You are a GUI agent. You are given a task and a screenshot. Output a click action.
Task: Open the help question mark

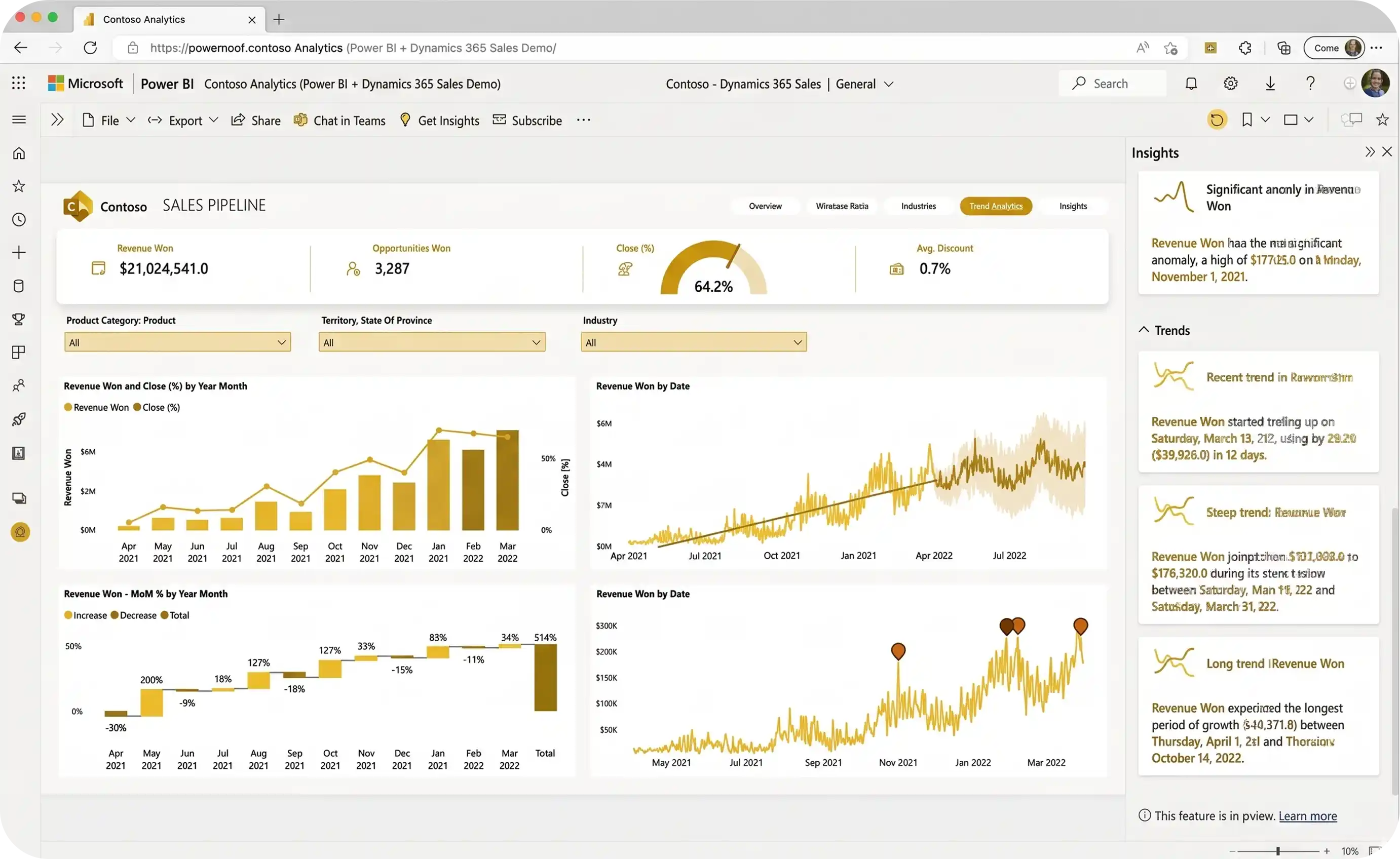[1310, 84]
